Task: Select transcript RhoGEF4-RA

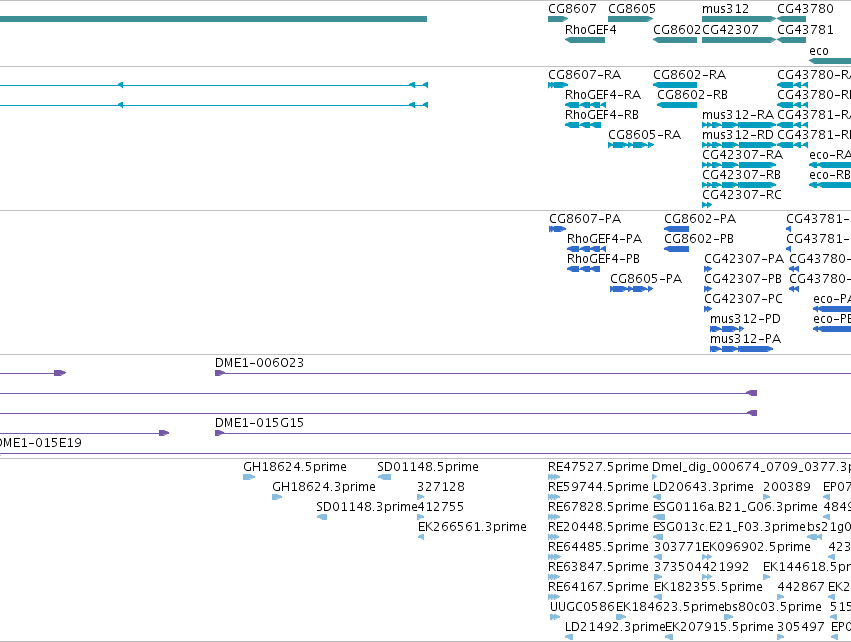Action: point(585,105)
